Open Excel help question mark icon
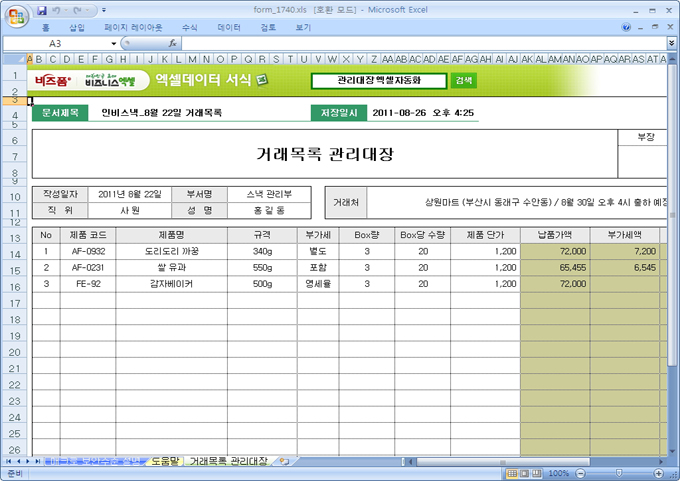The height and width of the screenshot is (481, 680). 626,27
